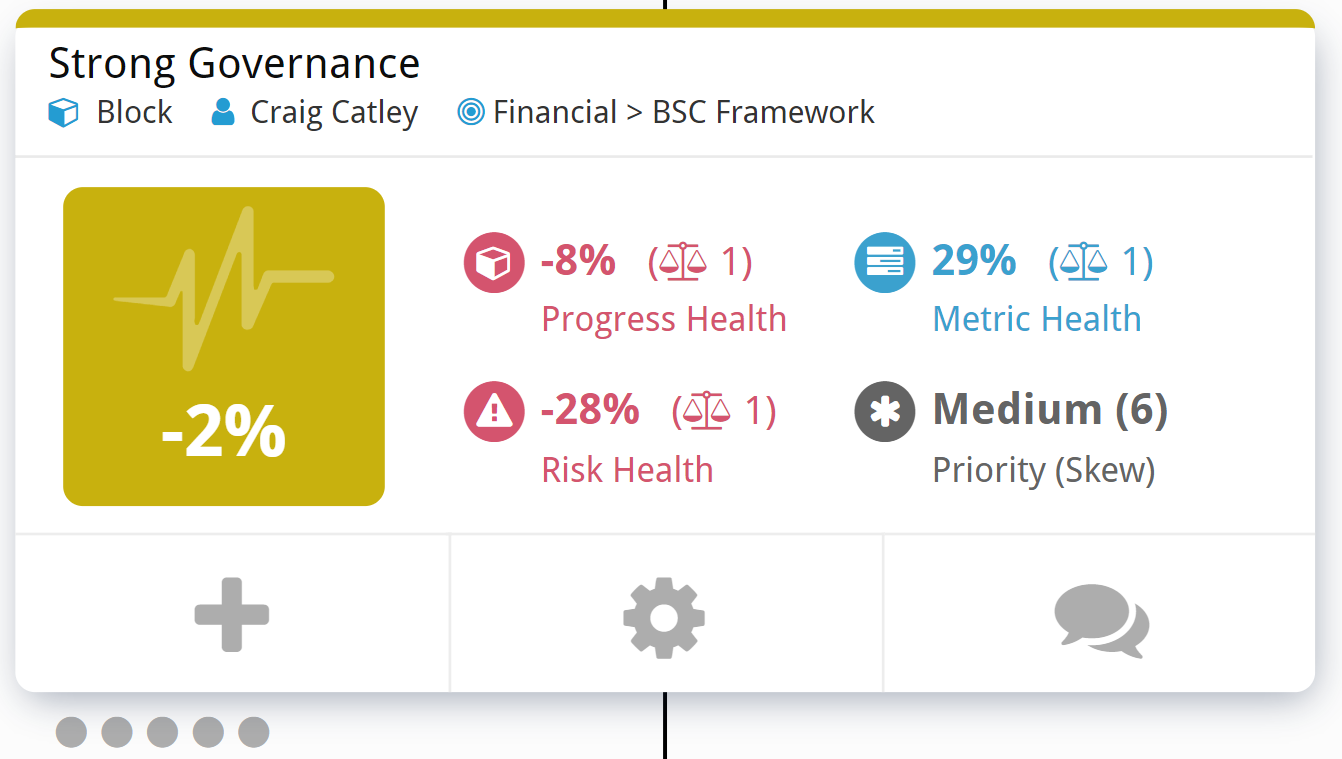Click the Financial > BSC Framework link
This screenshot has height=759, width=1342.
coord(684,112)
